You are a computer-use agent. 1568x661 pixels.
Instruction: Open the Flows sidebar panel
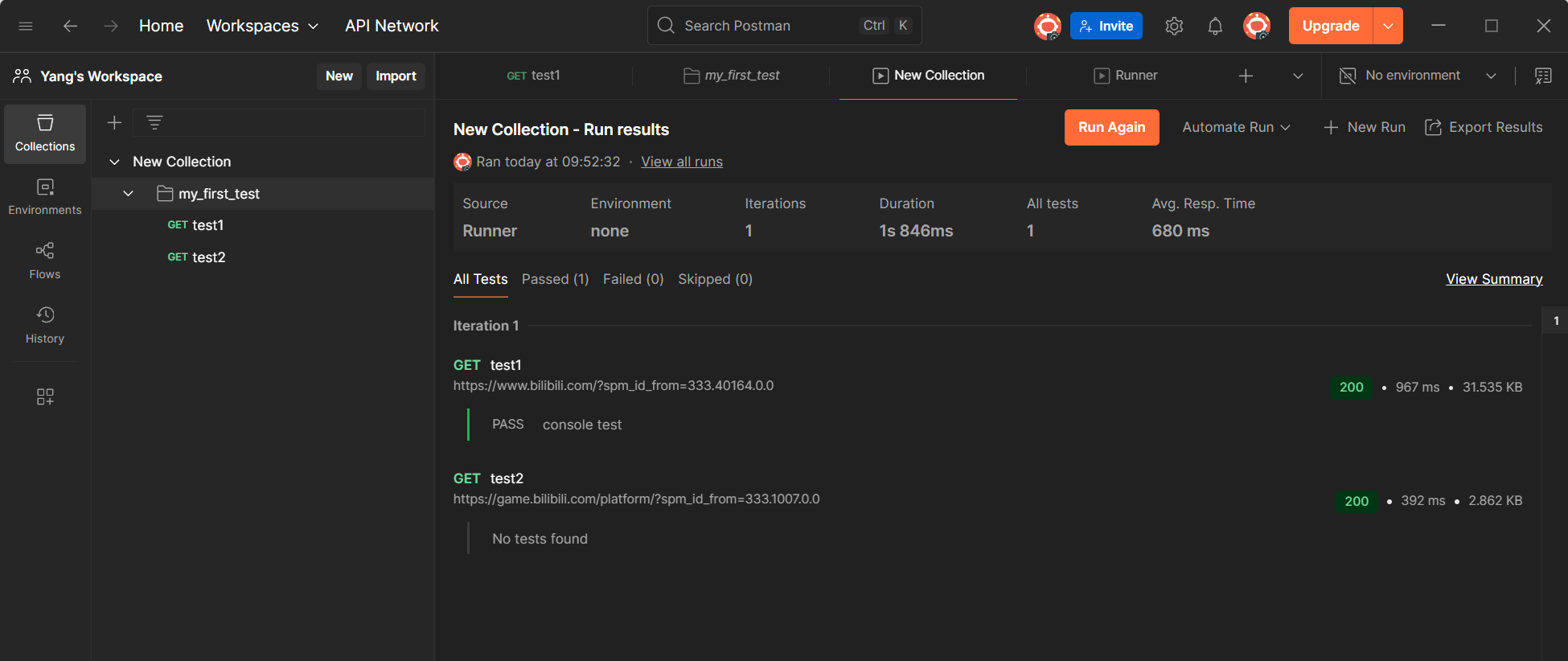(x=45, y=261)
